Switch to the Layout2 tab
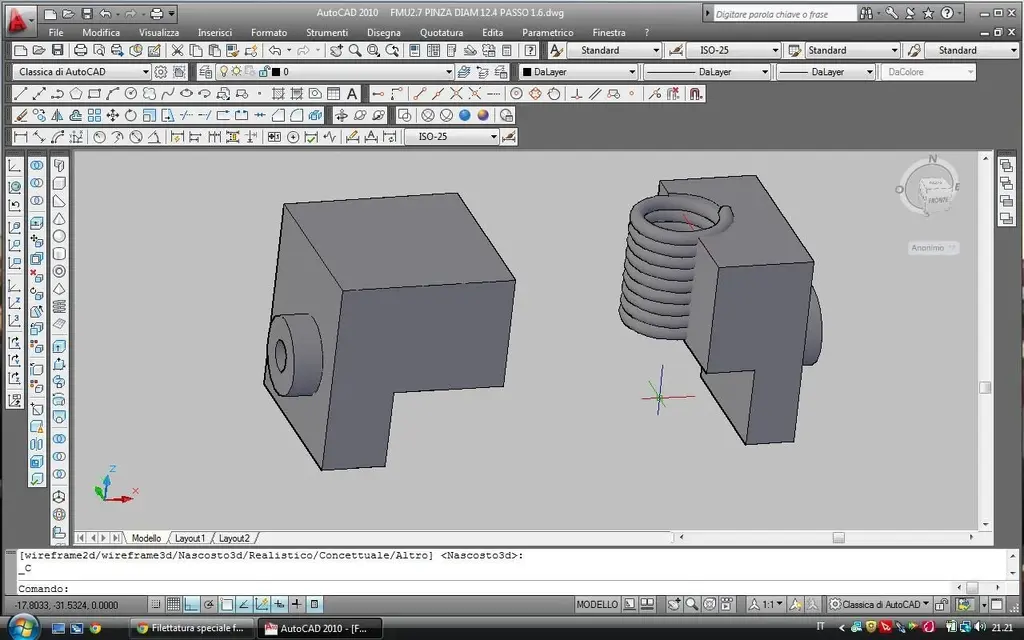The height and width of the screenshot is (640, 1024). click(234, 538)
